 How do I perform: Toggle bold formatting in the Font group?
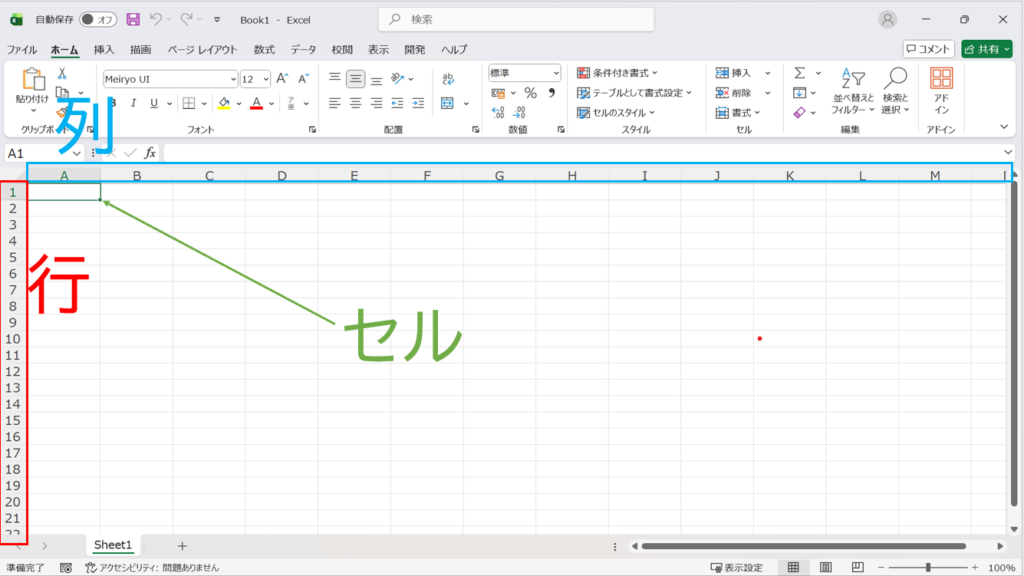114,103
